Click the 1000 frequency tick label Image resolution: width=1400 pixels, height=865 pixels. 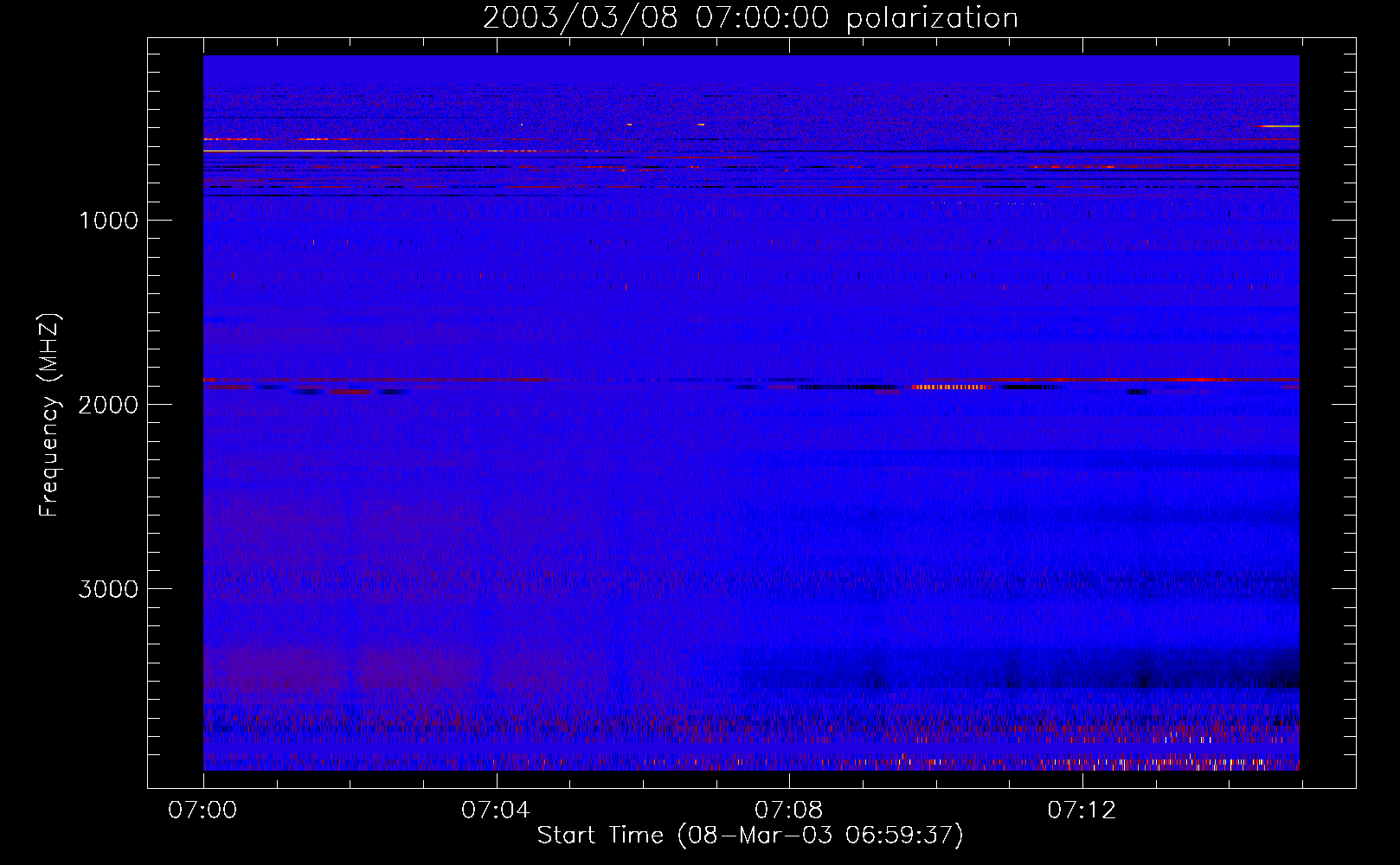click(108, 221)
